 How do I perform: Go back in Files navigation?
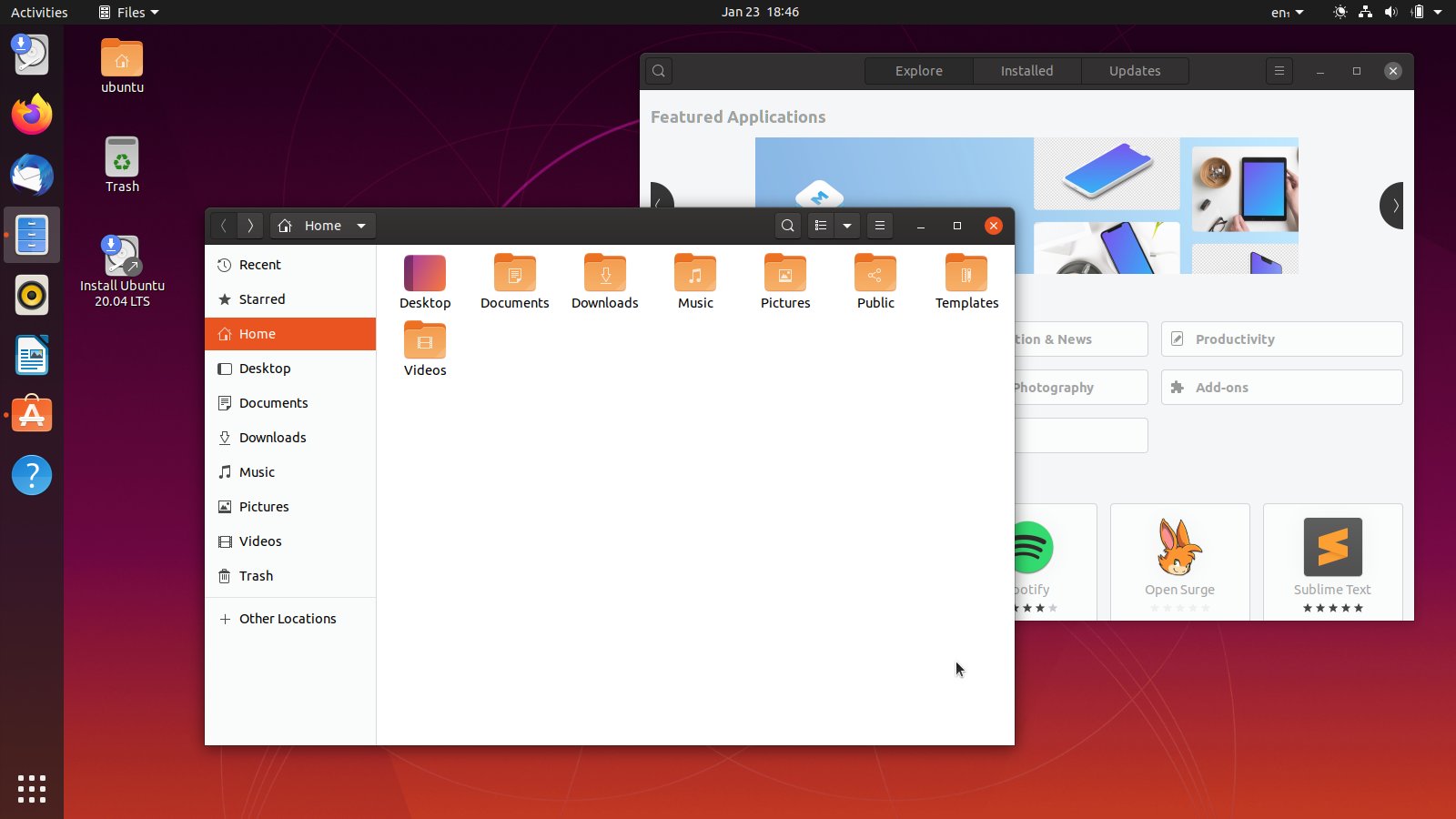[x=224, y=226]
